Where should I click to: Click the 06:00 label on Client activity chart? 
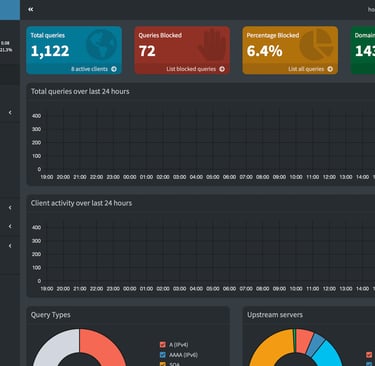click(x=229, y=289)
